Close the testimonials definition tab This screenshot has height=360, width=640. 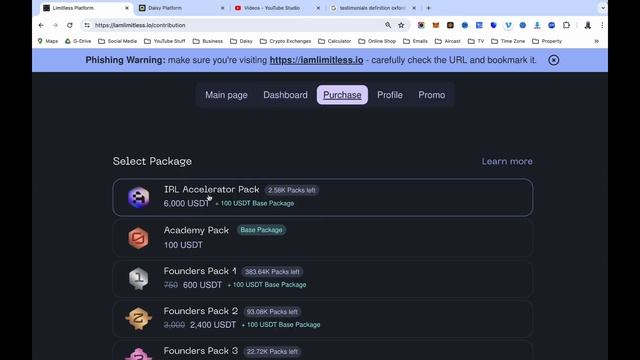click(x=413, y=8)
